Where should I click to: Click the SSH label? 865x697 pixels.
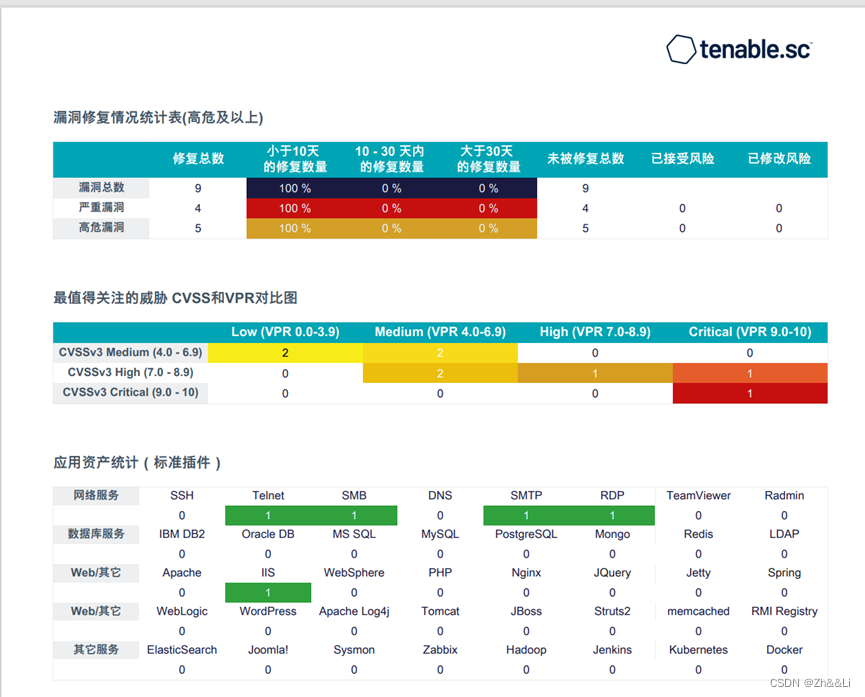pos(182,496)
